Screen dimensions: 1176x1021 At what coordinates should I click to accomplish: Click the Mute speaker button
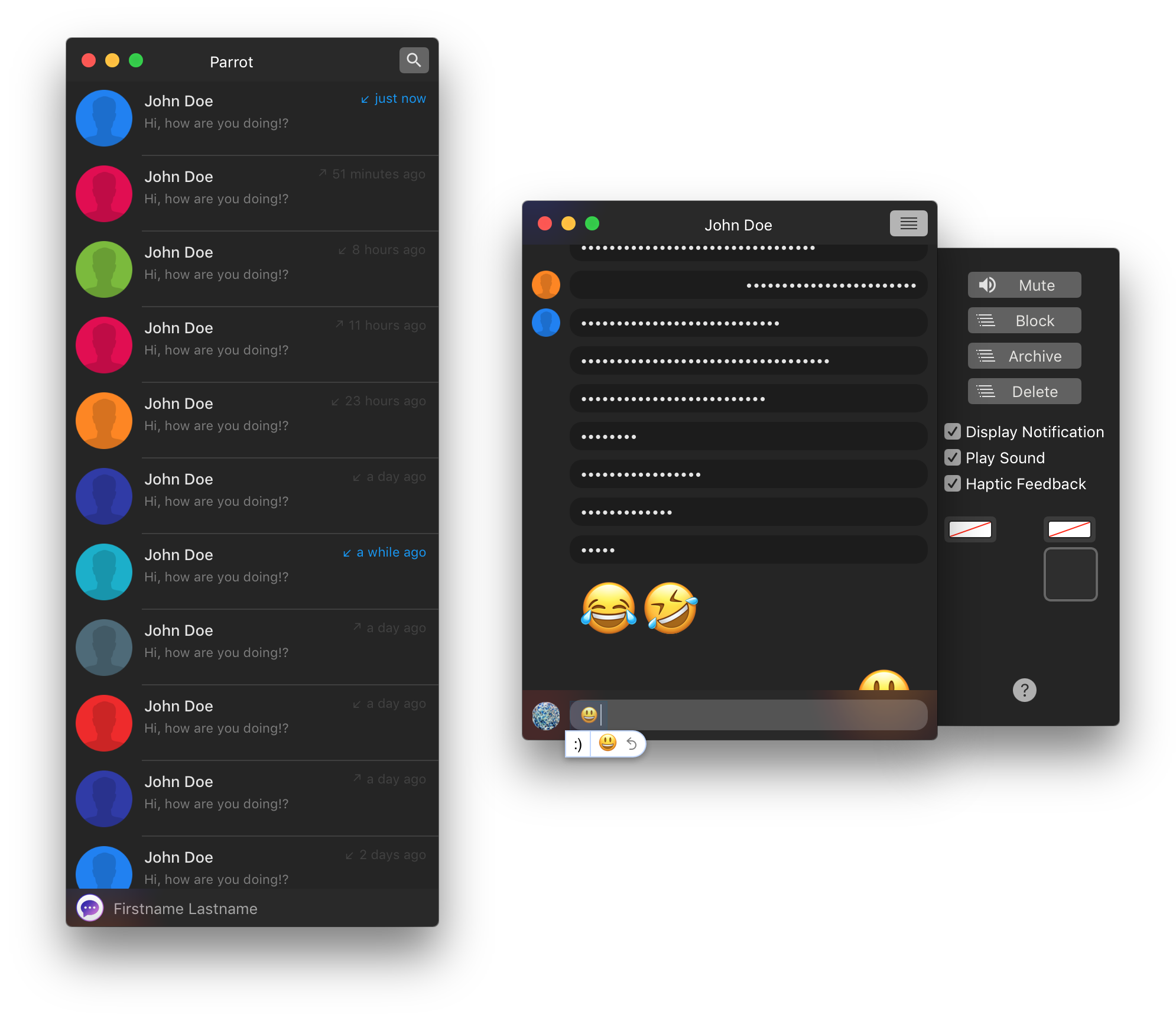1024,285
